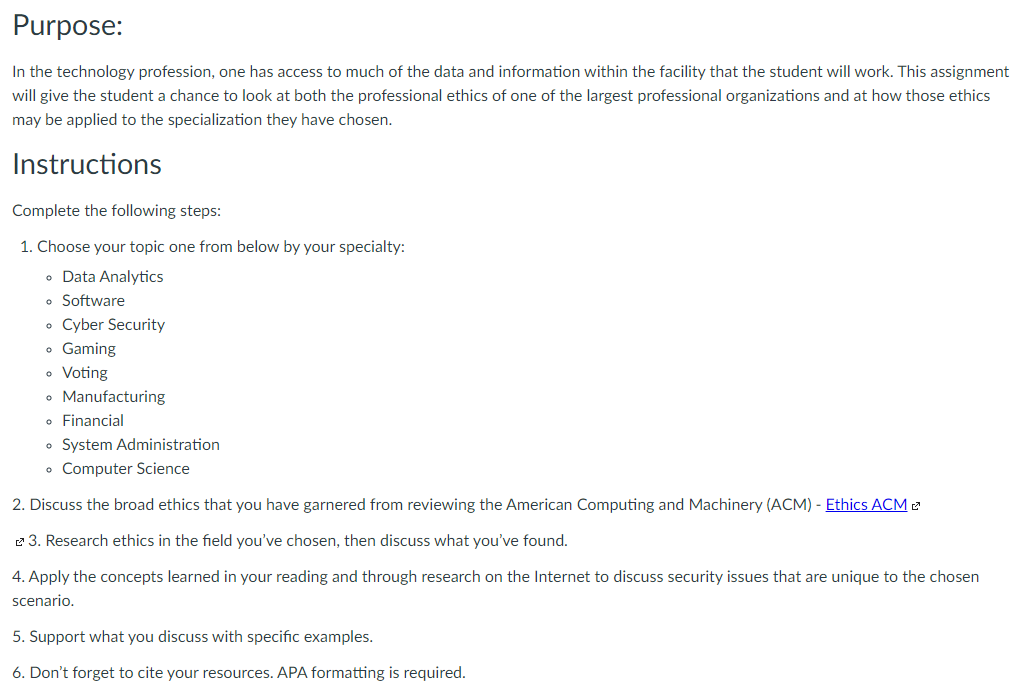
Task: Click external link icon before step 3
Action: pos(19,542)
